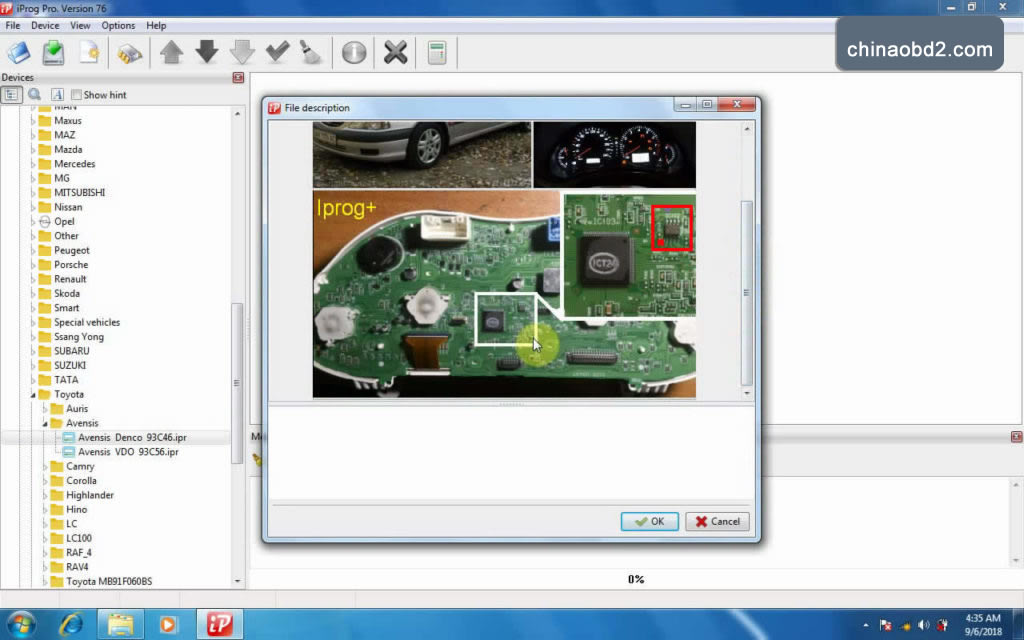Open the Device menu
The width and height of the screenshot is (1024, 640).
[45, 25]
